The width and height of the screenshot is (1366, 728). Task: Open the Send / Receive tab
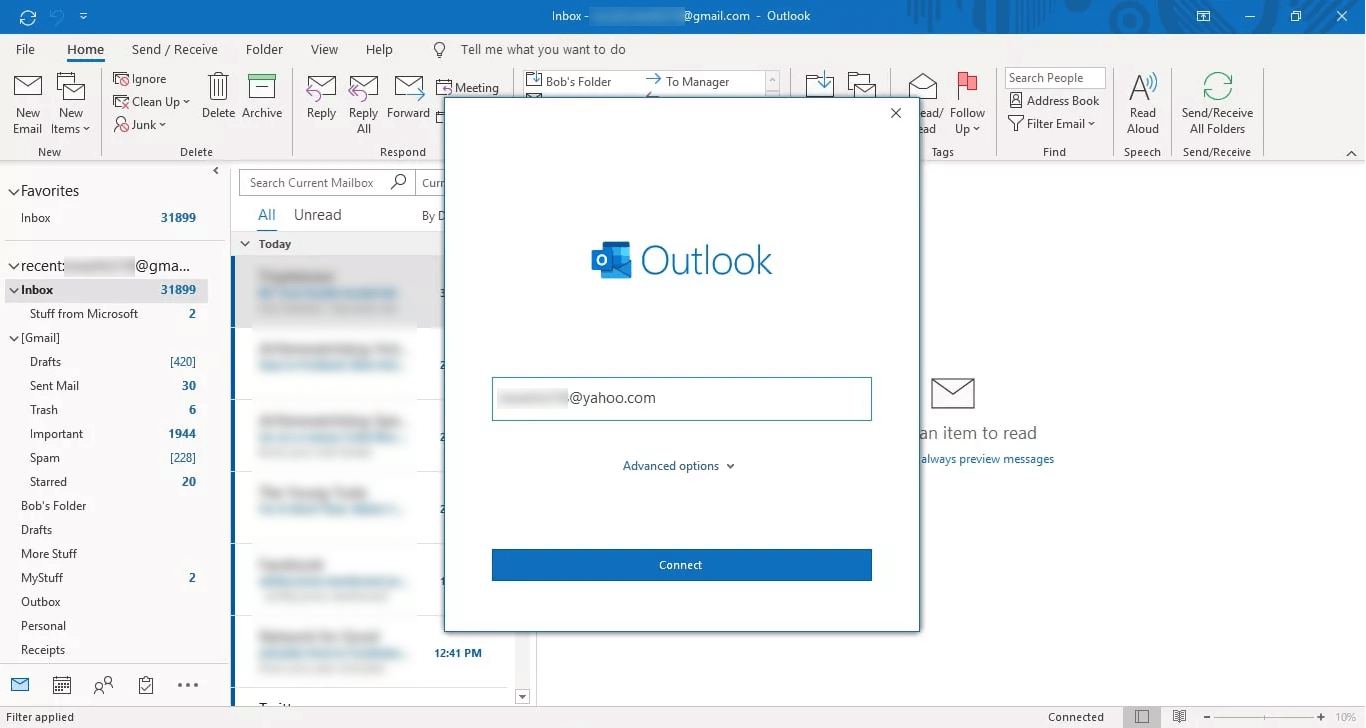174,49
